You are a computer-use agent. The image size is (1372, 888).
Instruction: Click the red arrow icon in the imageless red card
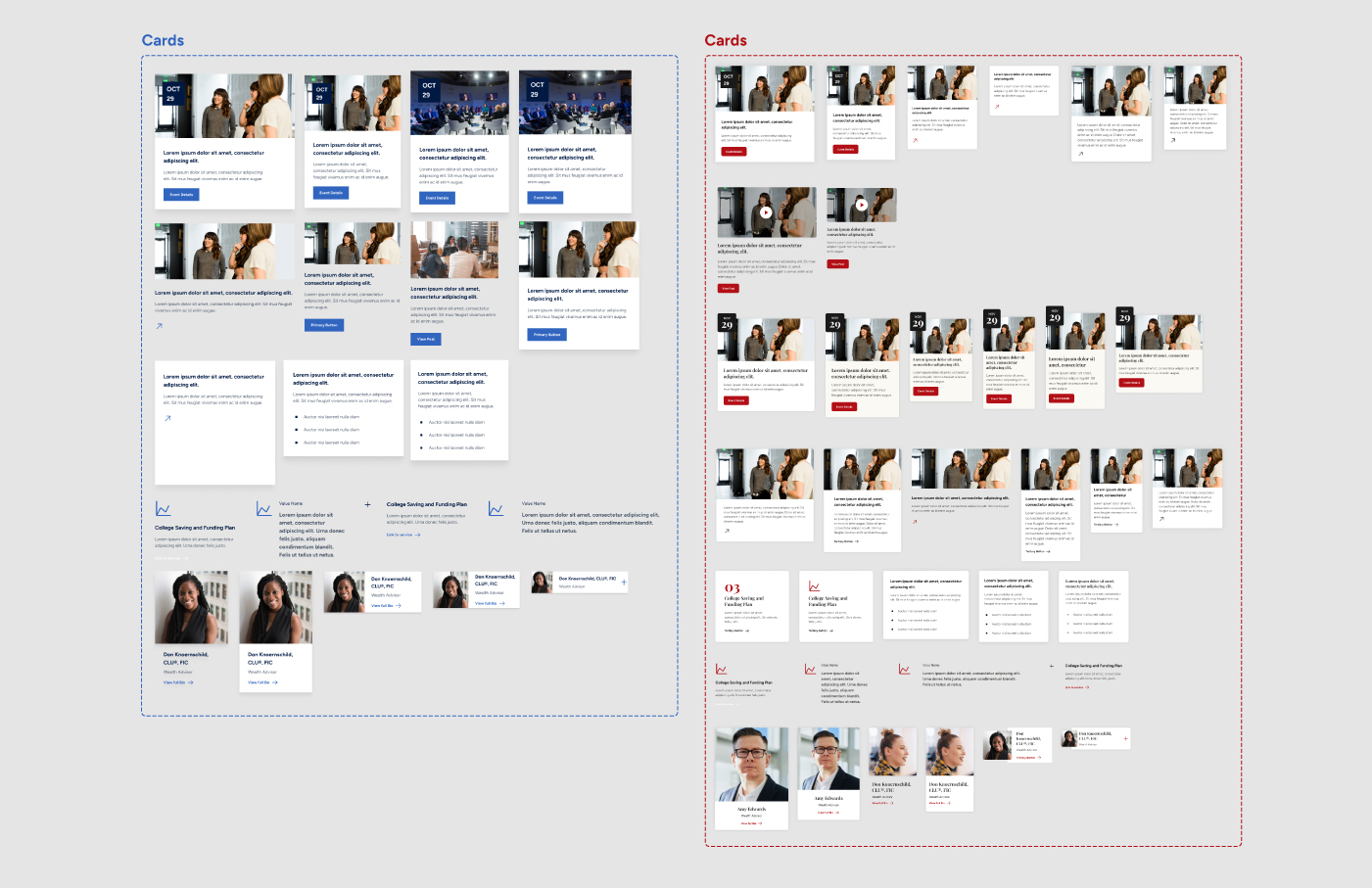click(x=997, y=107)
